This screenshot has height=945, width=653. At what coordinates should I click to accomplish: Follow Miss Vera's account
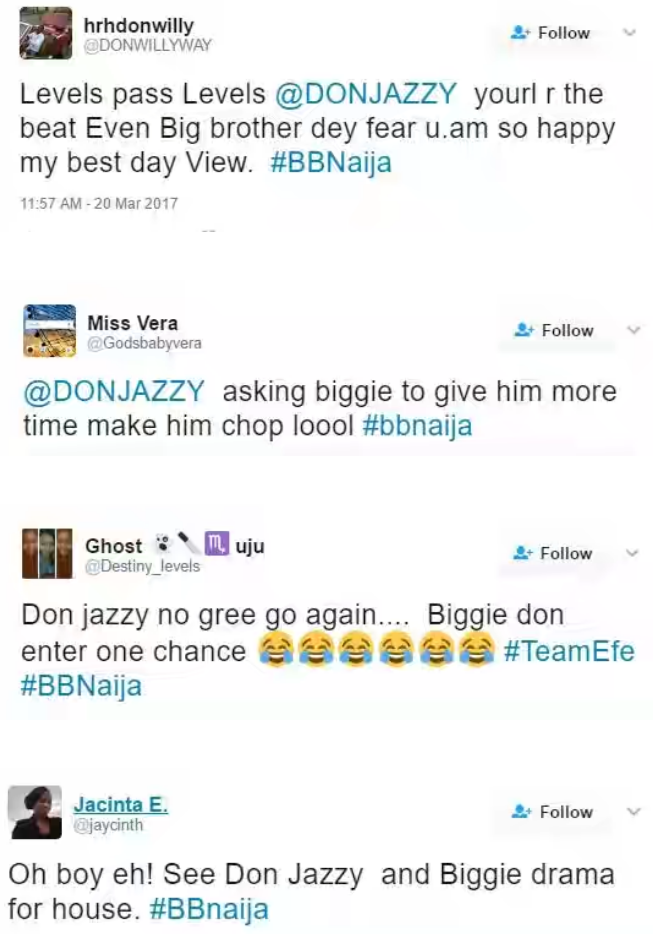(x=554, y=330)
